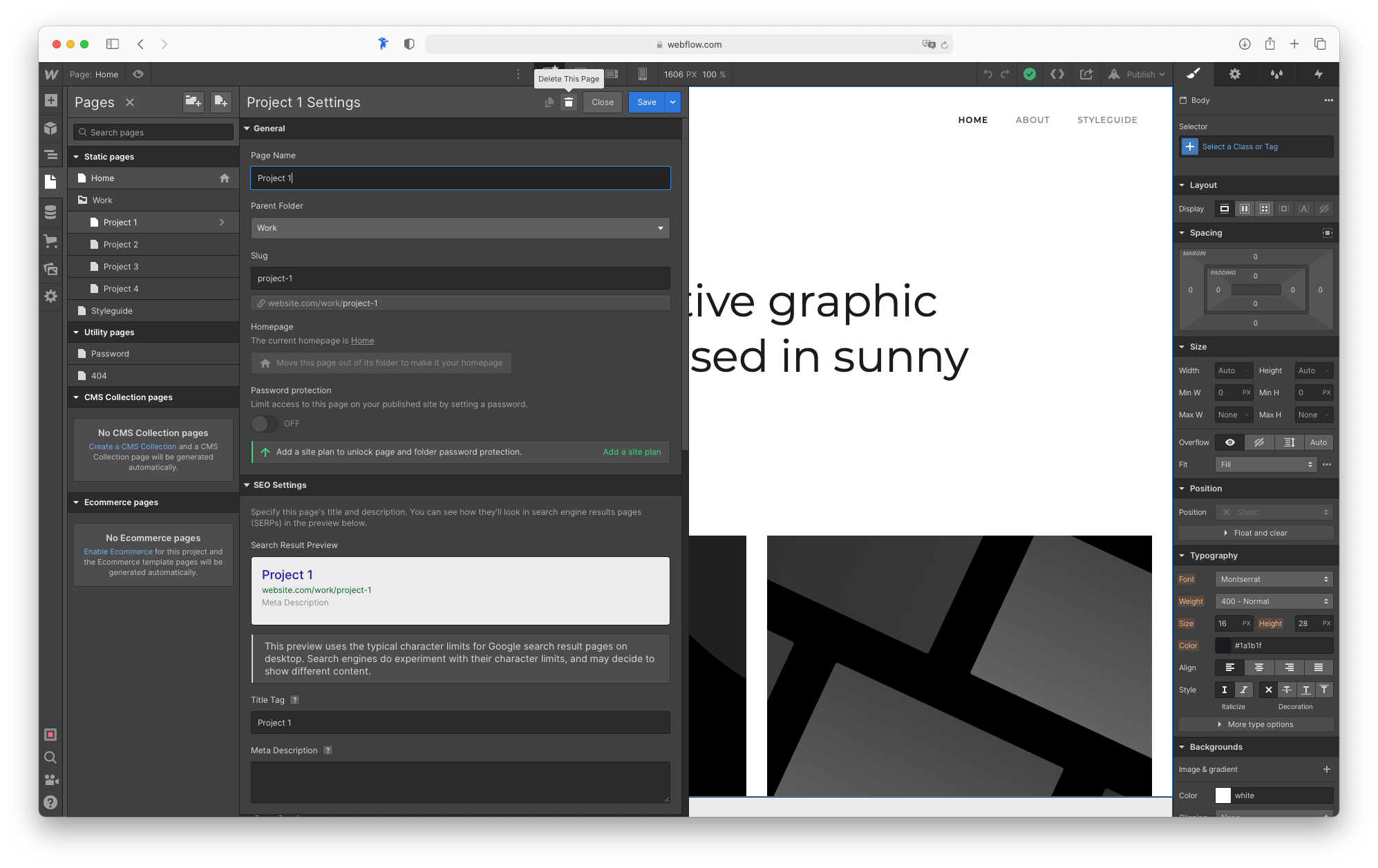Switch to the element Settings tab

pyautogui.click(x=1234, y=74)
